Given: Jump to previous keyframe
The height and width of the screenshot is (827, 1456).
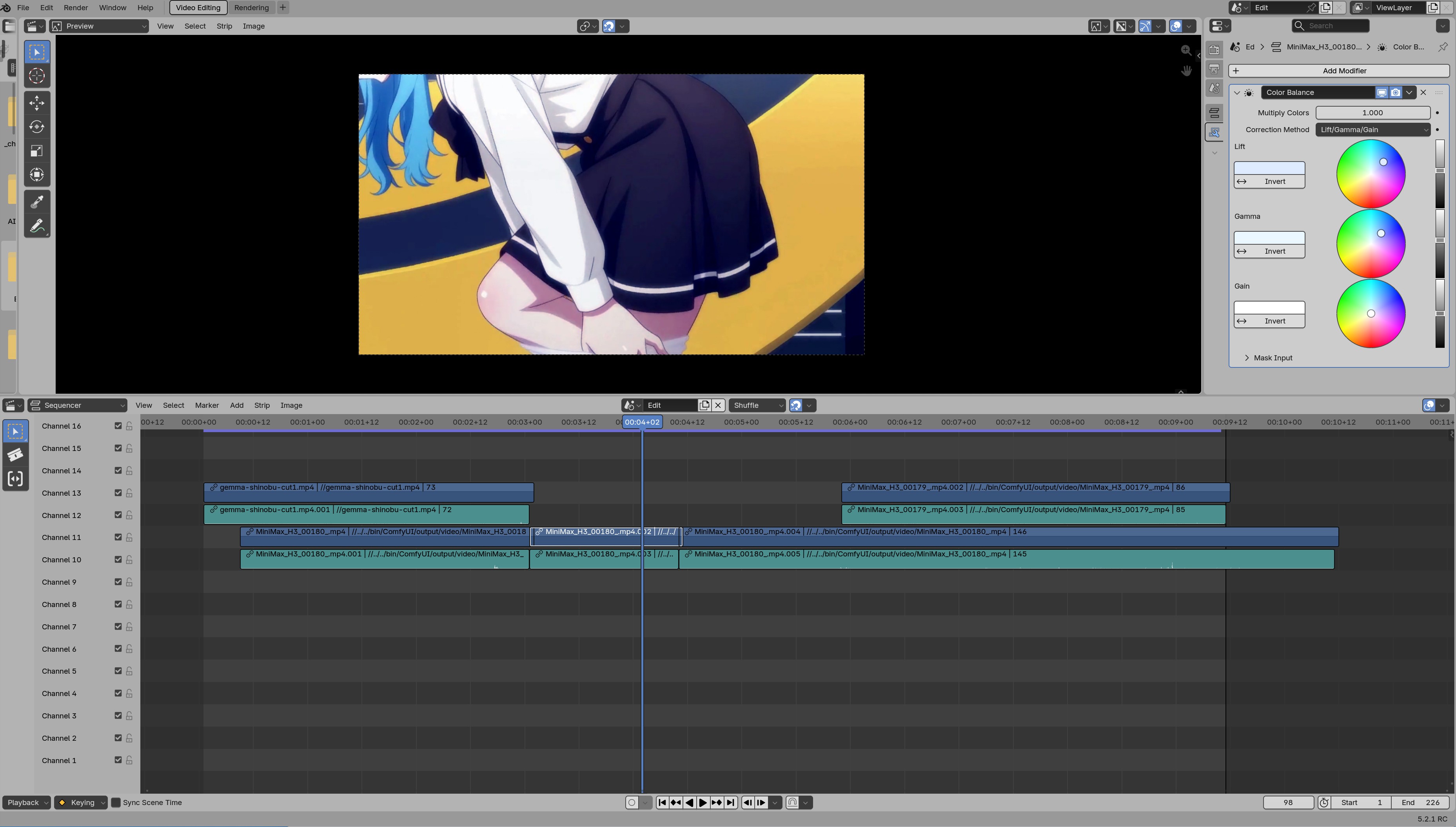Looking at the screenshot, I should click(676, 803).
